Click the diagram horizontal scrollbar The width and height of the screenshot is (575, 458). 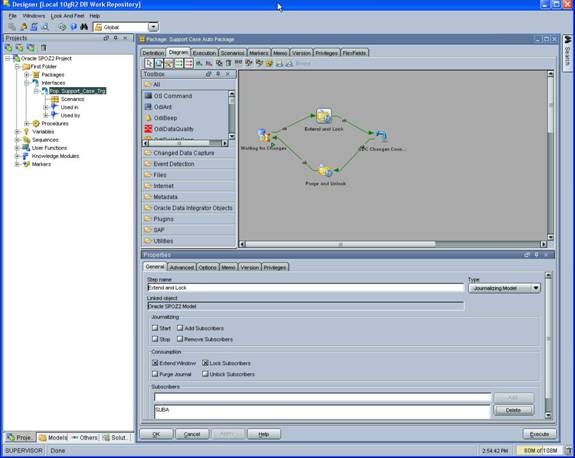click(393, 244)
